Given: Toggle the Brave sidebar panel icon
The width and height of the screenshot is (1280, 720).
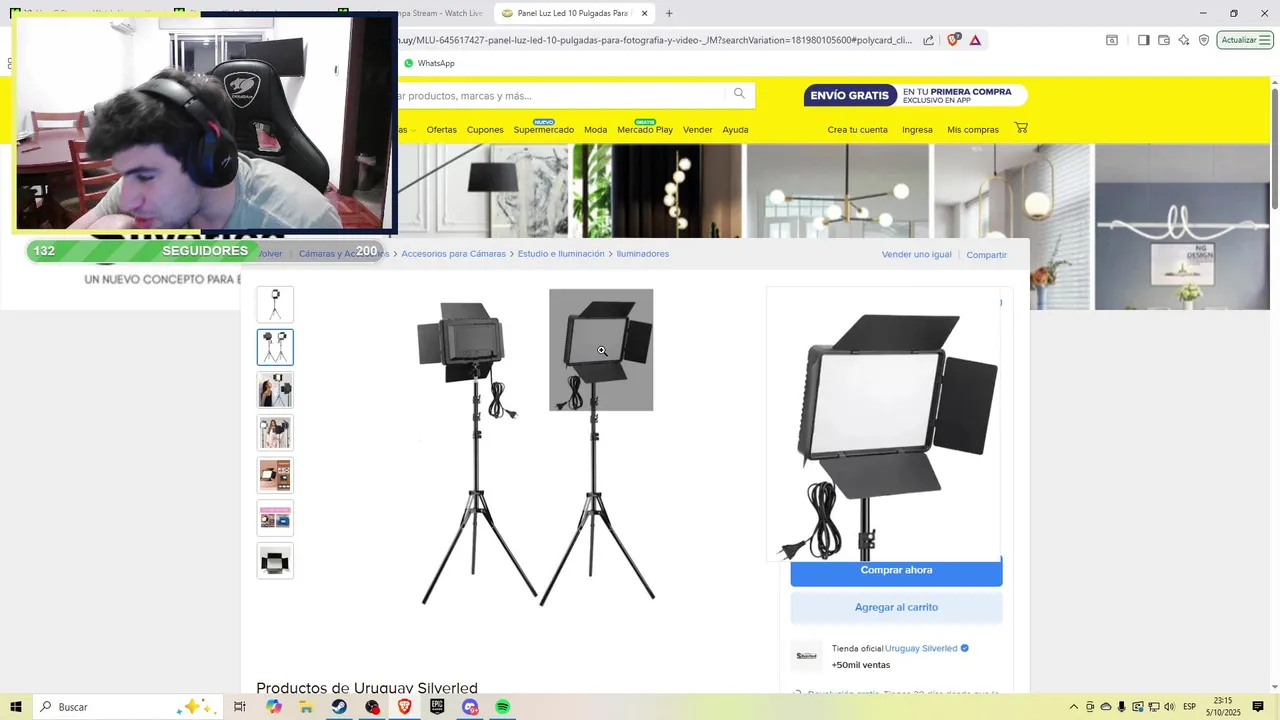Looking at the screenshot, I should [1143, 40].
